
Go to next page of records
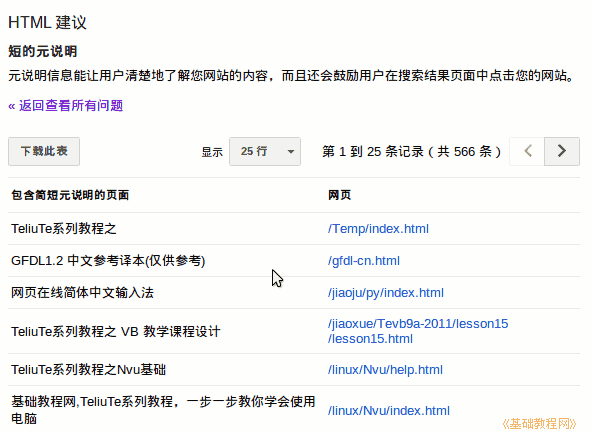click(x=562, y=151)
